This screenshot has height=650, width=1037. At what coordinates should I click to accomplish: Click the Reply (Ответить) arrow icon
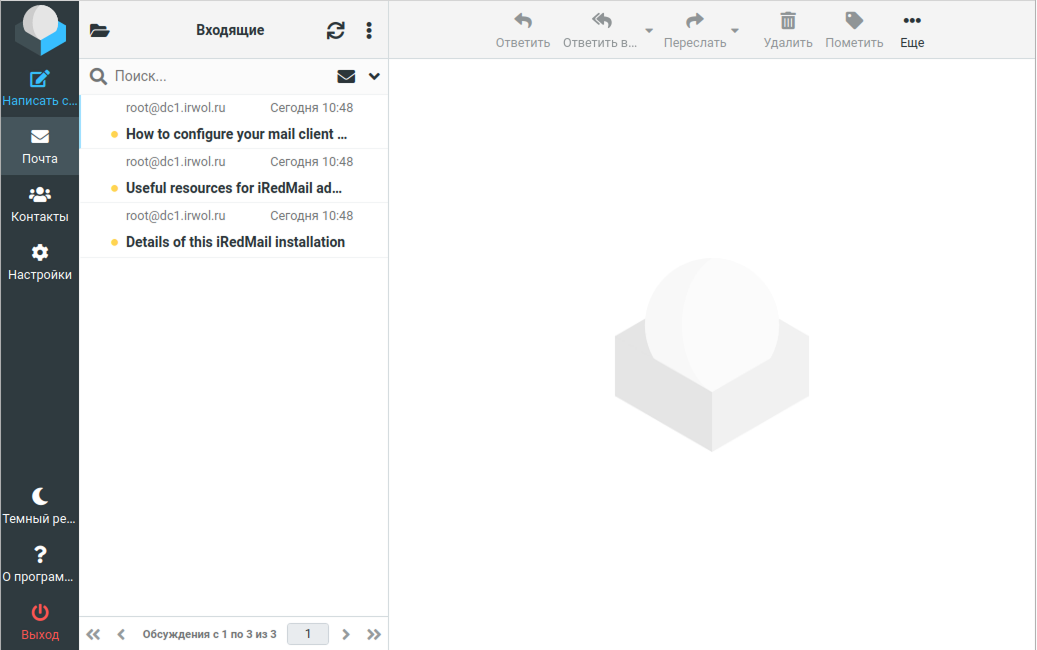pos(523,21)
